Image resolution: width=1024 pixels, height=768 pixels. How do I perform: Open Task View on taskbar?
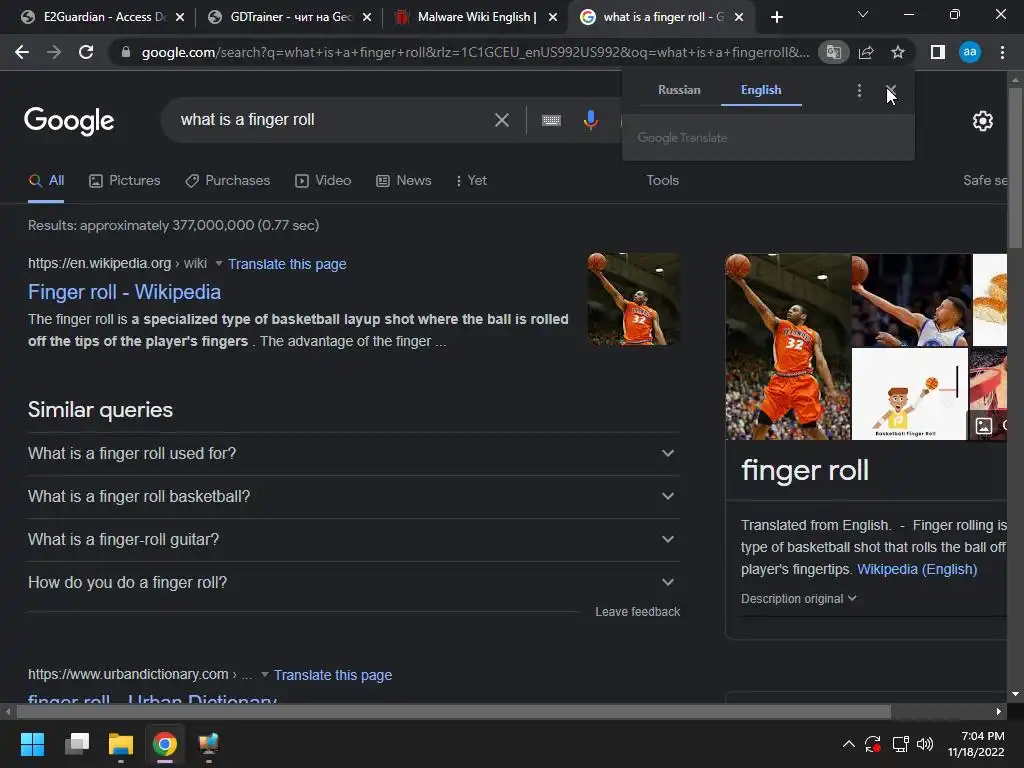pyautogui.click(x=77, y=744)
